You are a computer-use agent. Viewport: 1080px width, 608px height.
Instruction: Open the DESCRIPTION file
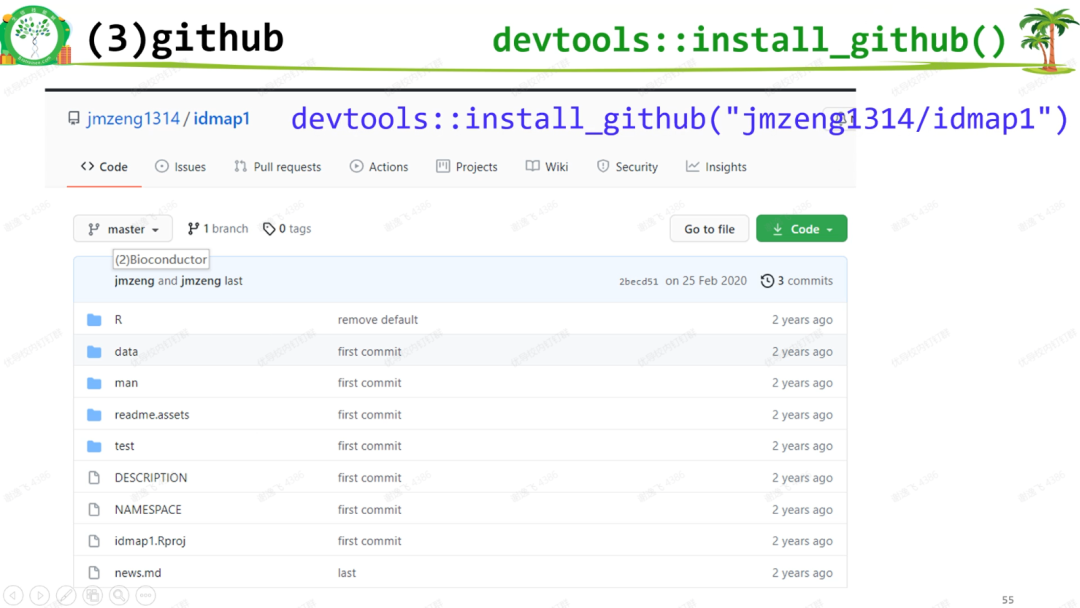(x=151, y=478)
